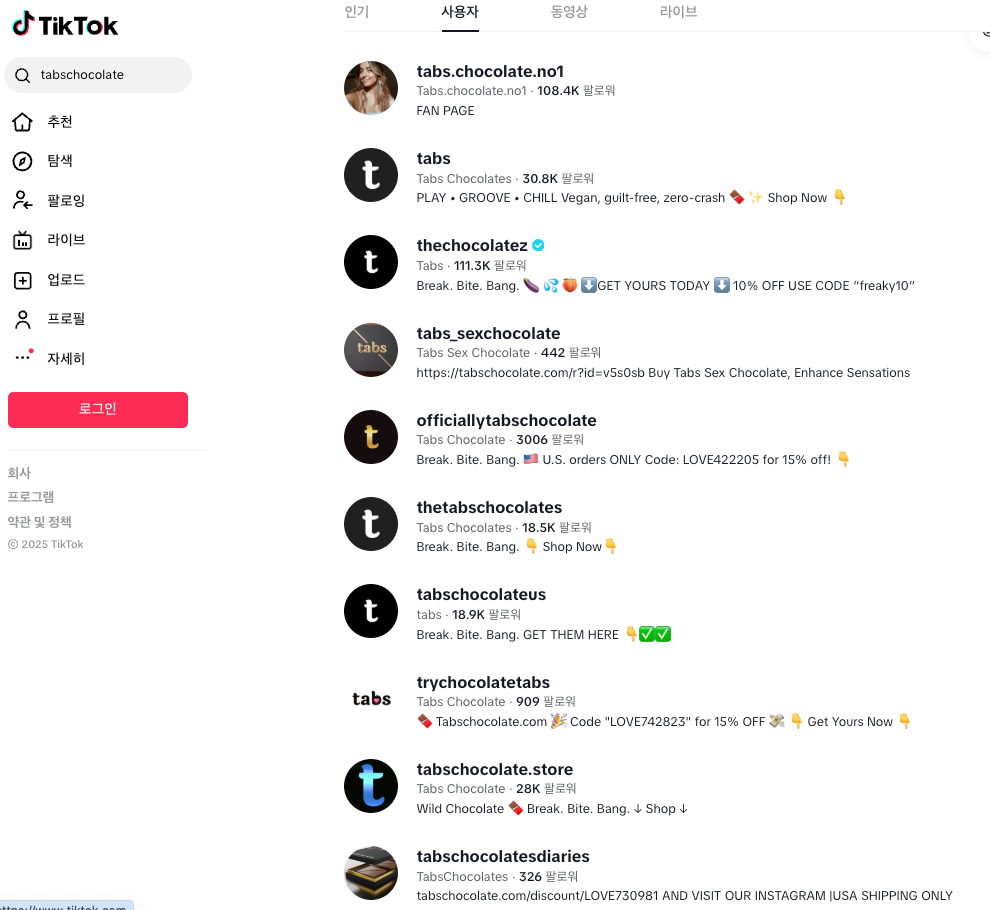This screenshot has height=910, width=990.
Task: Click the tabschocolate search field
Action: click(98, 75)
